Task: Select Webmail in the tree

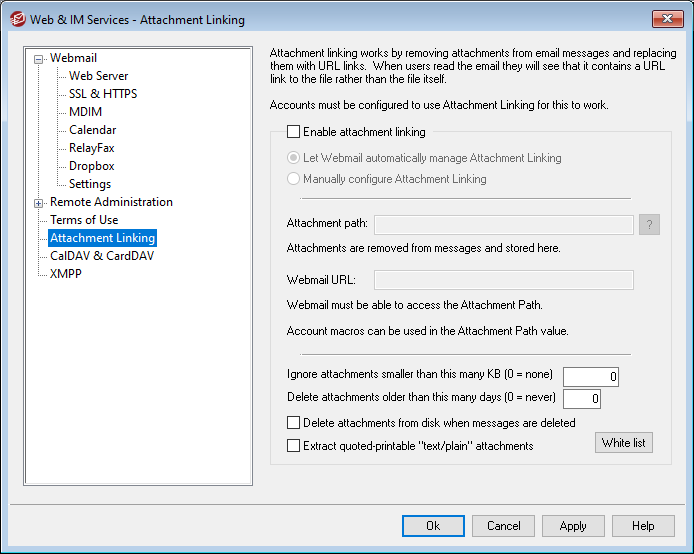Action: pyautogui.click(x=73, y=58)
